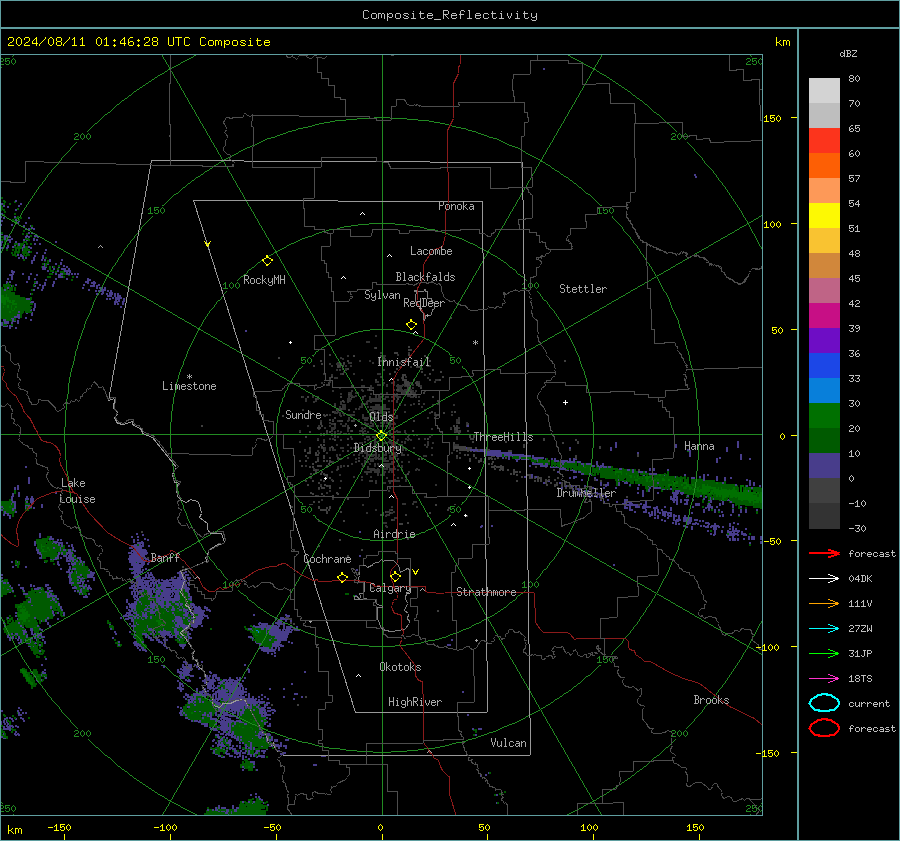The width and height of the screenshot is (900, 841).
Task: Click the red 'forecast' ellipse legend icon
Action: tap(824, 728)
